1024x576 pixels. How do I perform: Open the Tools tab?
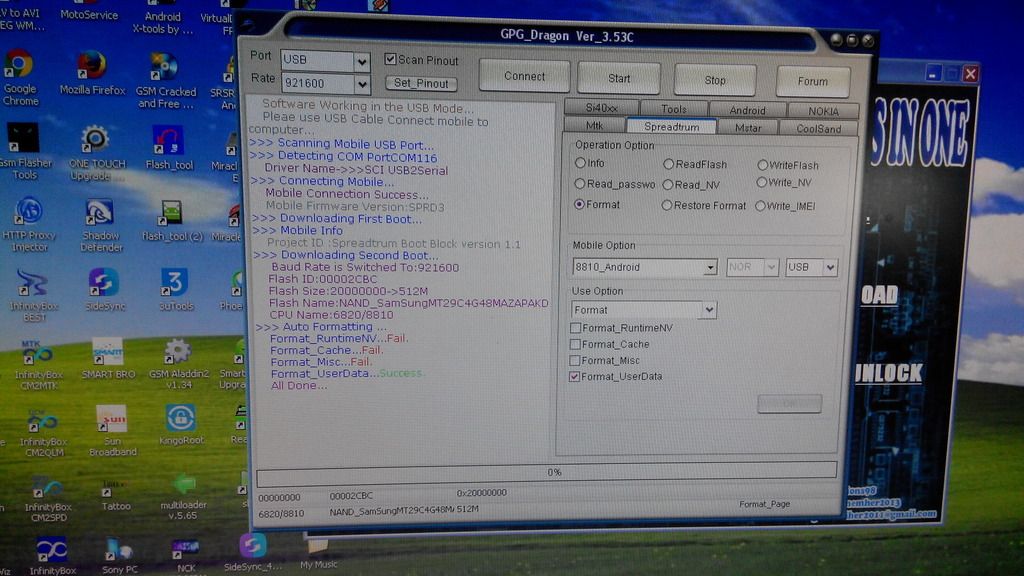pos(673,109)
